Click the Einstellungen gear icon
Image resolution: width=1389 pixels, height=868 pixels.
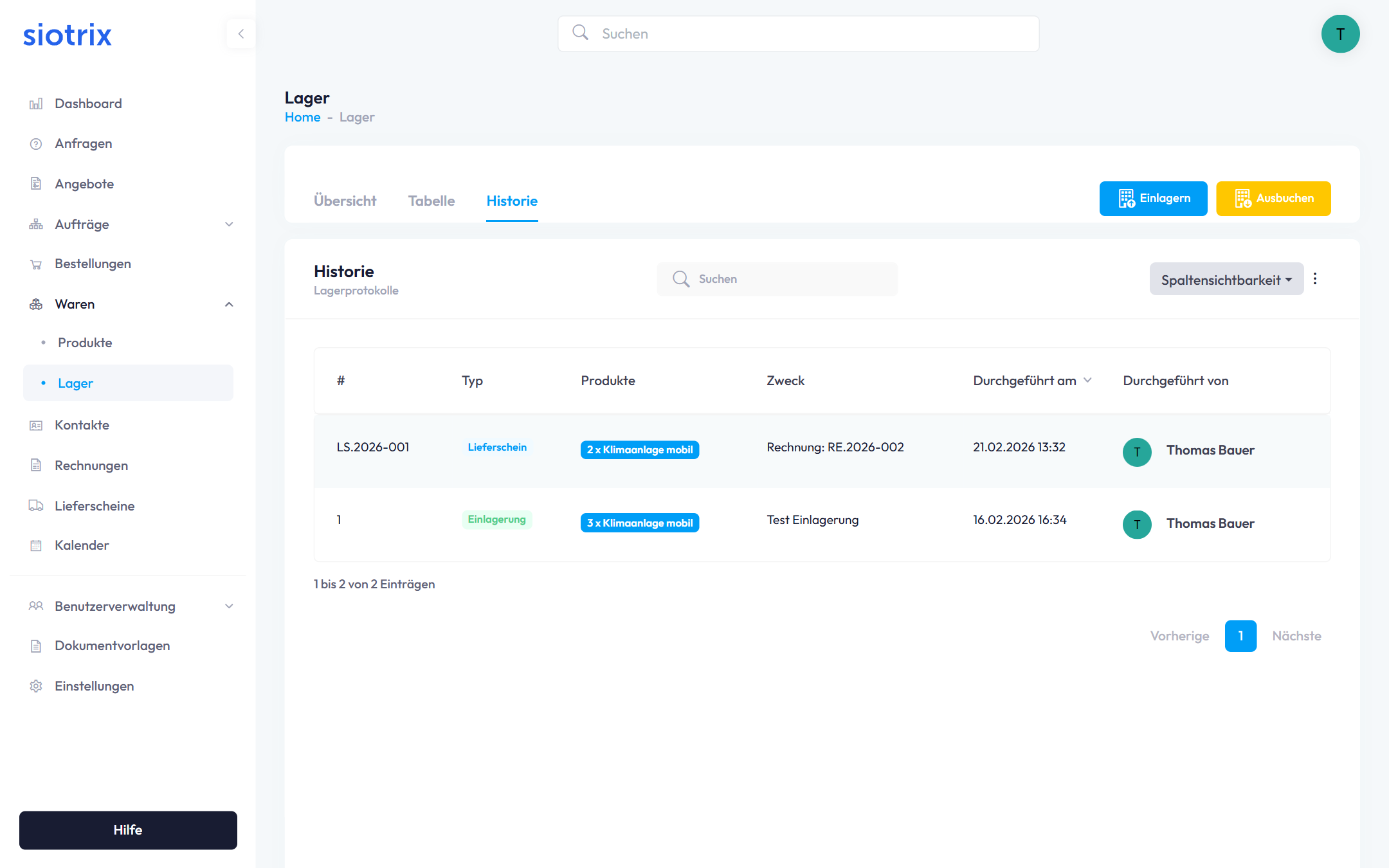[x=36, y=686]
